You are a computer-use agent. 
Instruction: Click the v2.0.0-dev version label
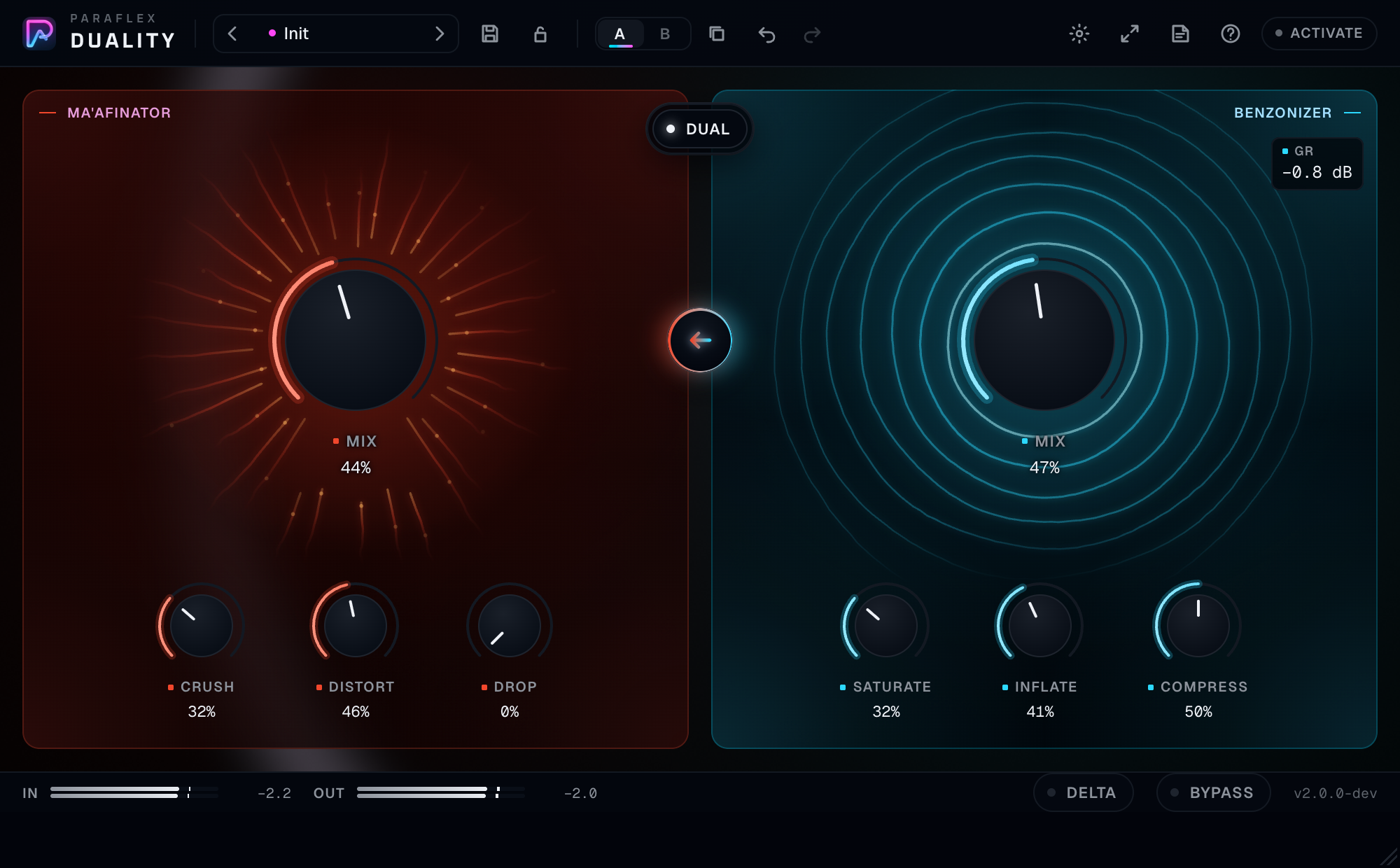point(1335,793)
